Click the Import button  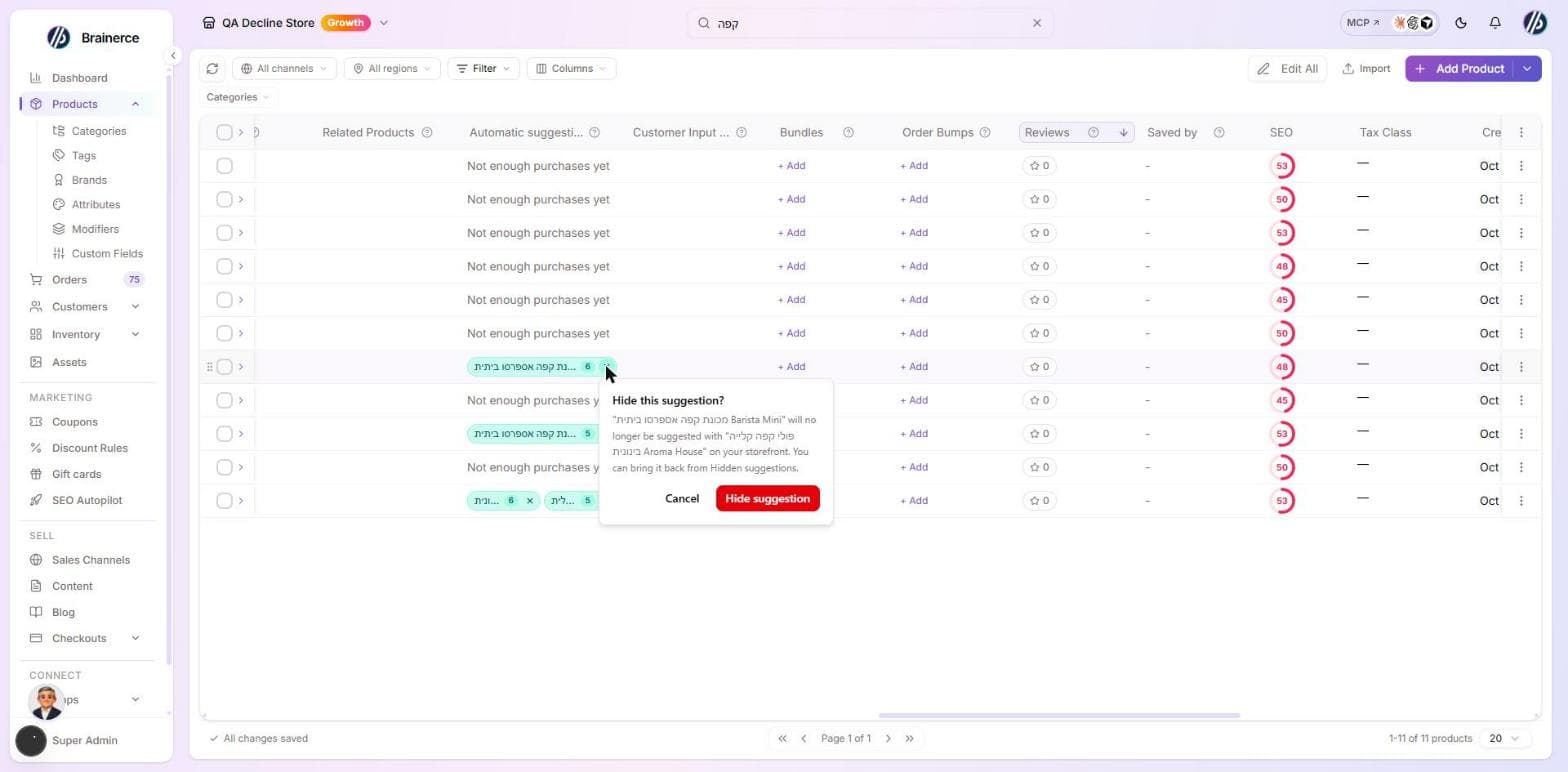click(x=1365, y=69)
